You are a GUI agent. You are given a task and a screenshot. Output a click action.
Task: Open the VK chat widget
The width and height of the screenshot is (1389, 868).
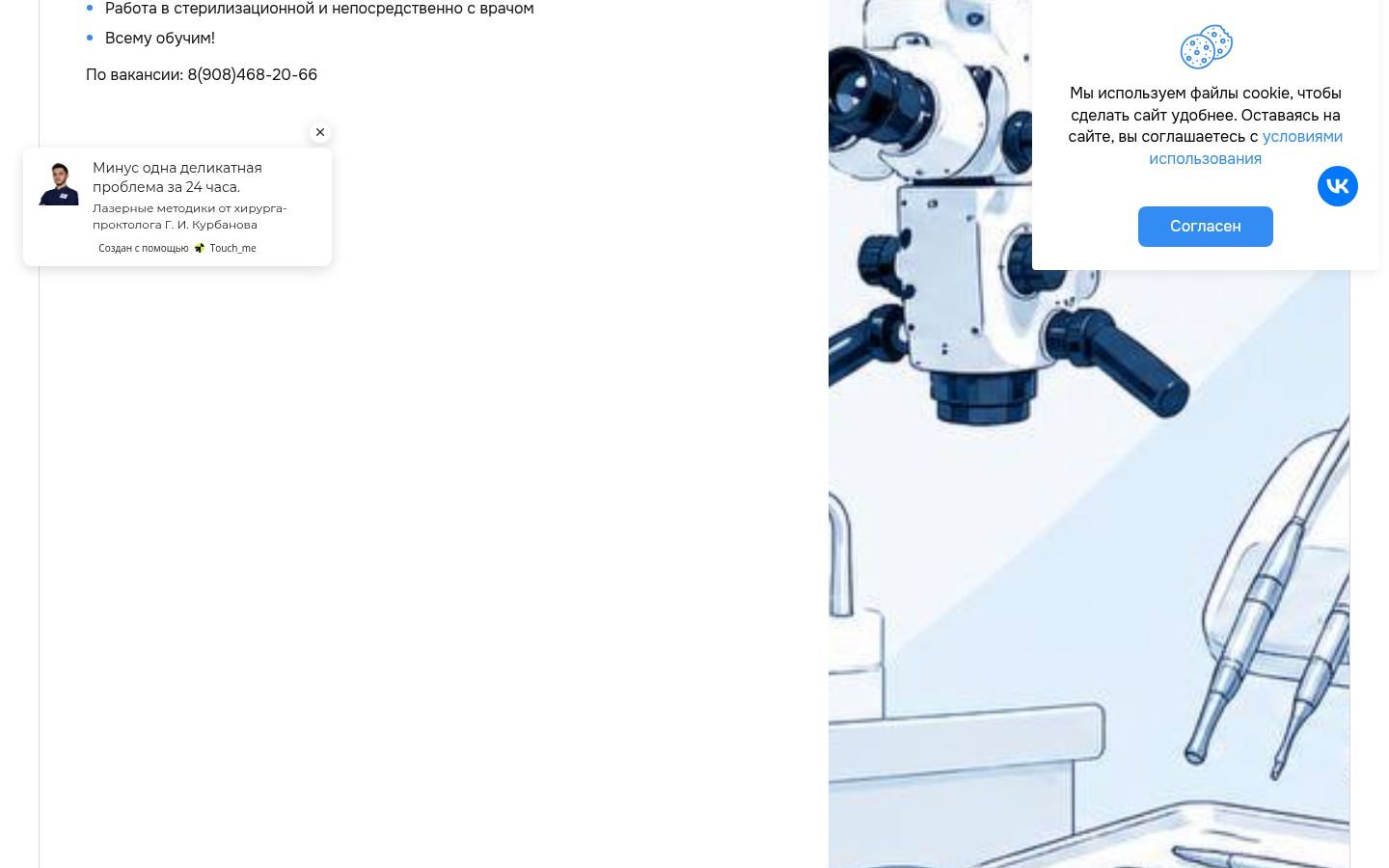1338,186
